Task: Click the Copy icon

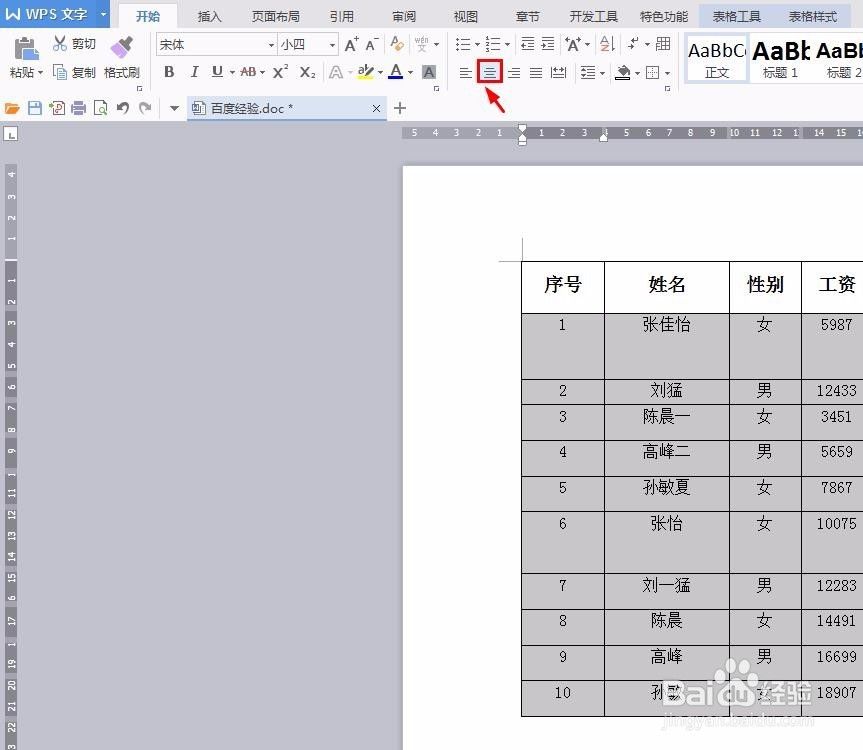Action: pos(59,70)
